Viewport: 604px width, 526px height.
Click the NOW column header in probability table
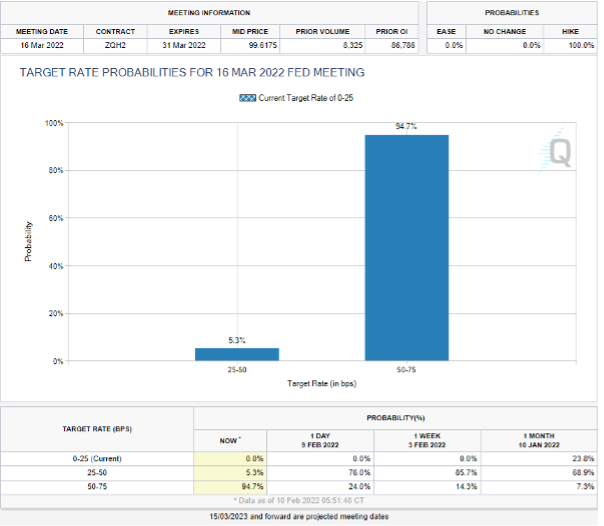pos(230,440)
